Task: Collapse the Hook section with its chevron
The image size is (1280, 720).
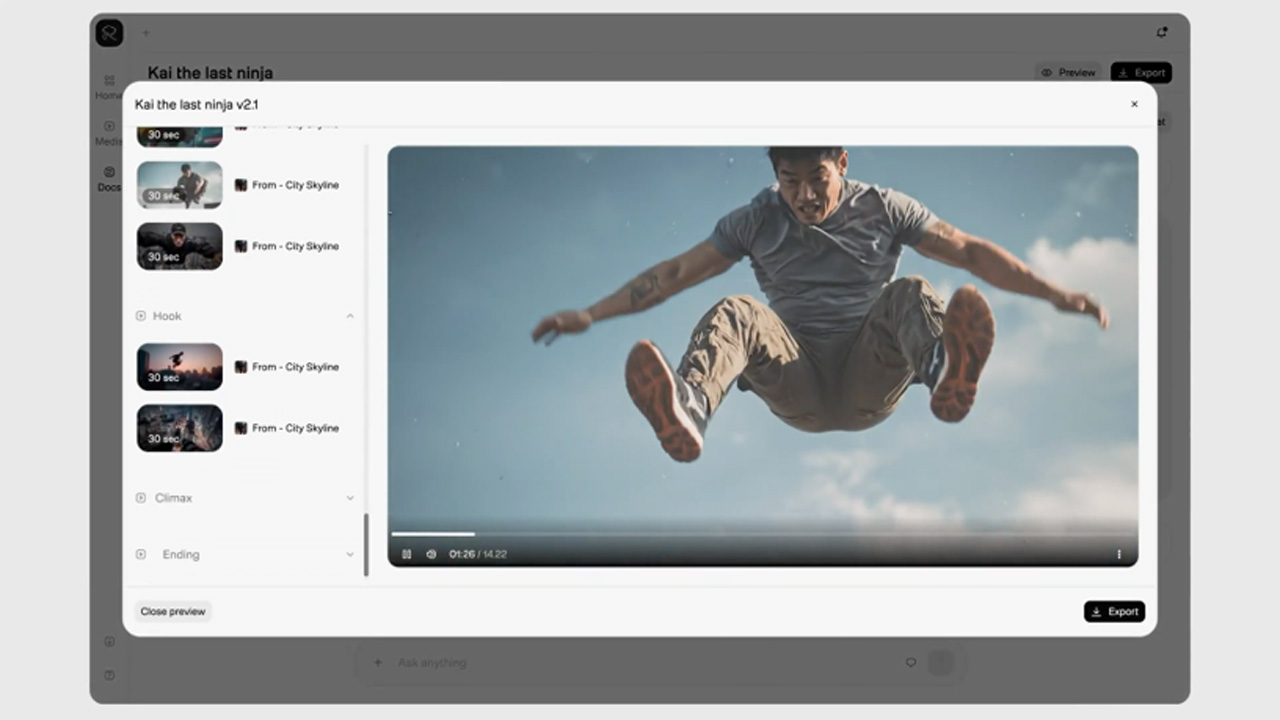Action: (350, 316)
